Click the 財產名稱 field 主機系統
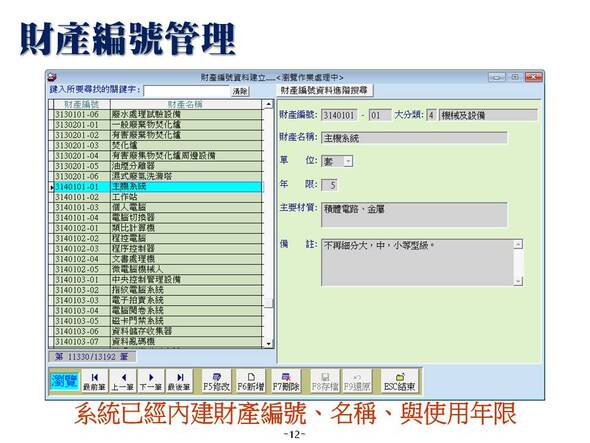The width and height of the screenshot is (590, 443). pos(414,138)
